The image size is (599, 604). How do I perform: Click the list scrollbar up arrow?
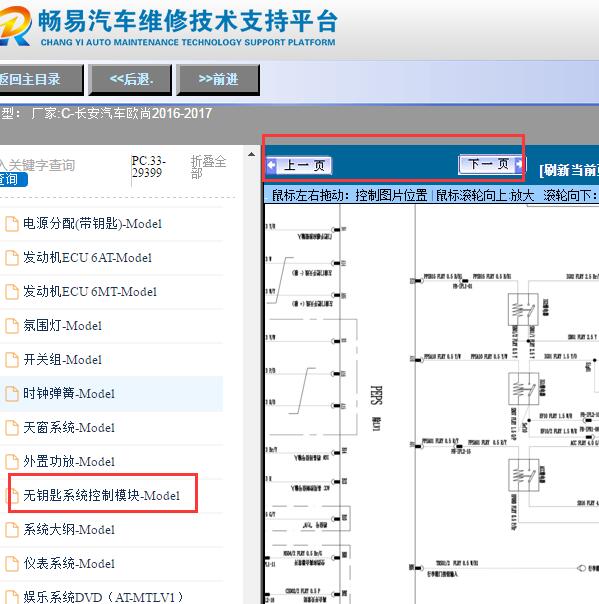(x=252, y=155)
